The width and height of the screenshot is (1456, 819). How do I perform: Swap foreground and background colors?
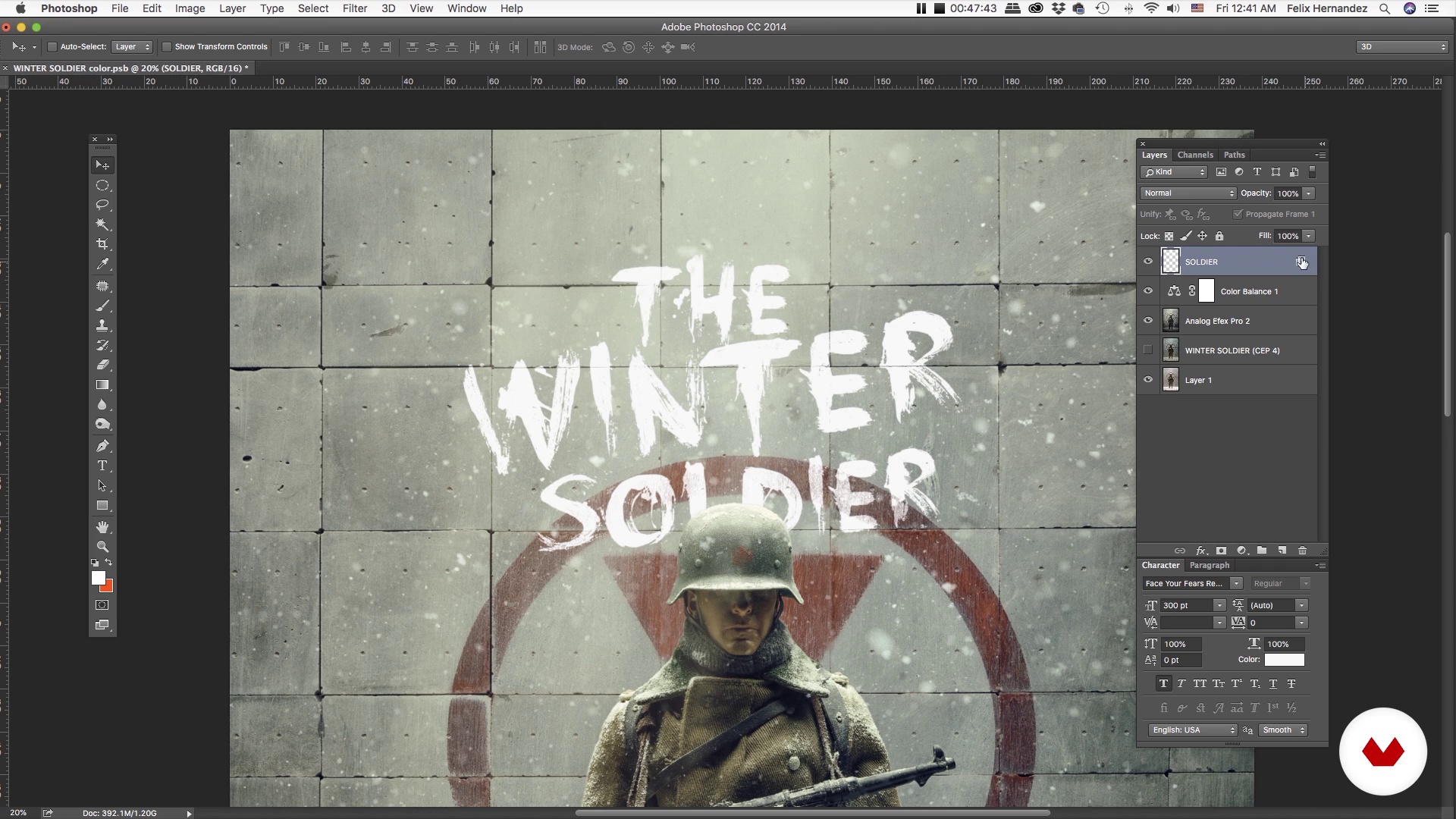(108, 563)
